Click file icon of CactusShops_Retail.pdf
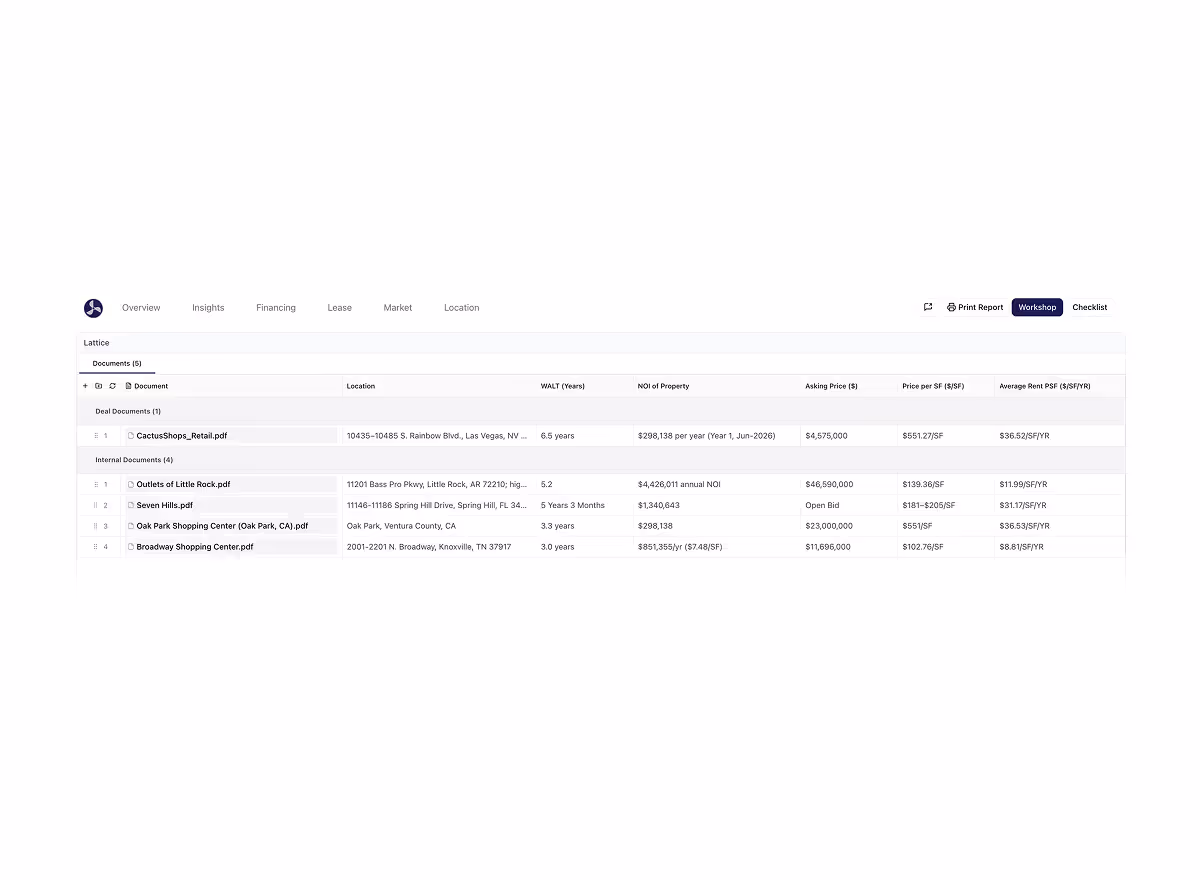This screenshot has height=880, width=1200. click(130, 436)
